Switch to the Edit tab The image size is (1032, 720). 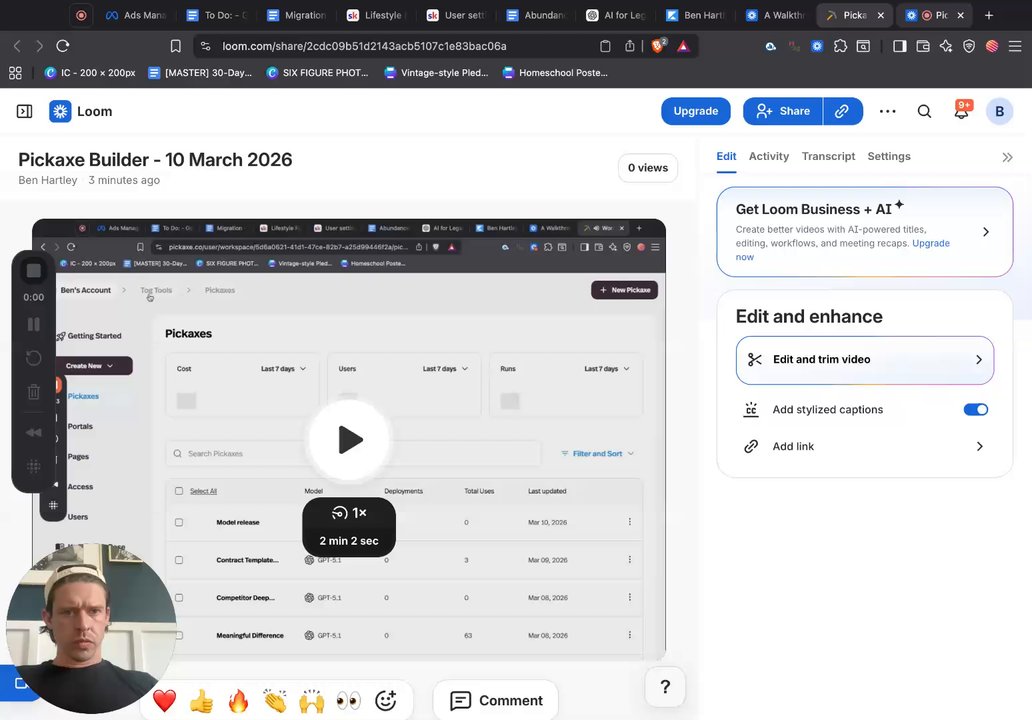click(726, 157)
